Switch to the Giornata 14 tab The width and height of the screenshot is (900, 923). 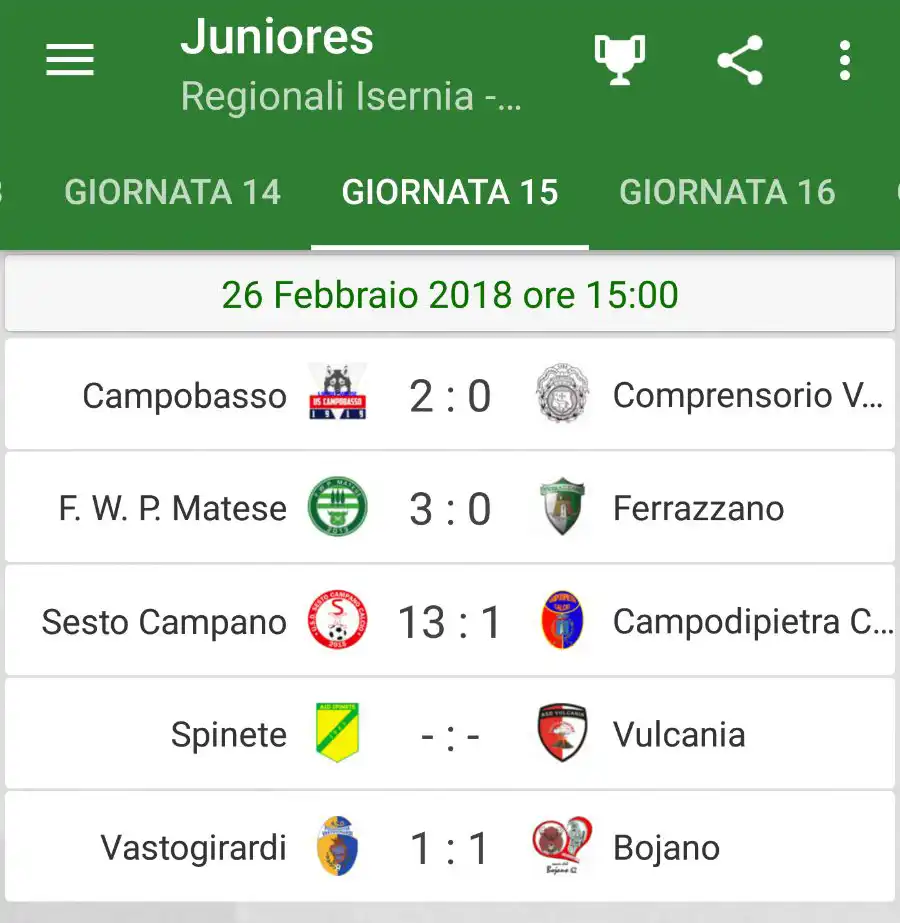click(x=172, y=192)
